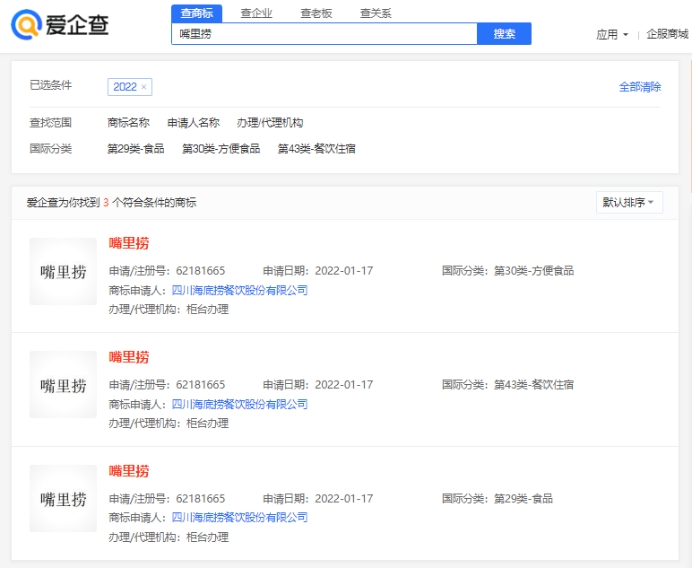Filter by 第30类-方便食品 classification
This screenshot has height=568, width=693.
pos(221,149)
